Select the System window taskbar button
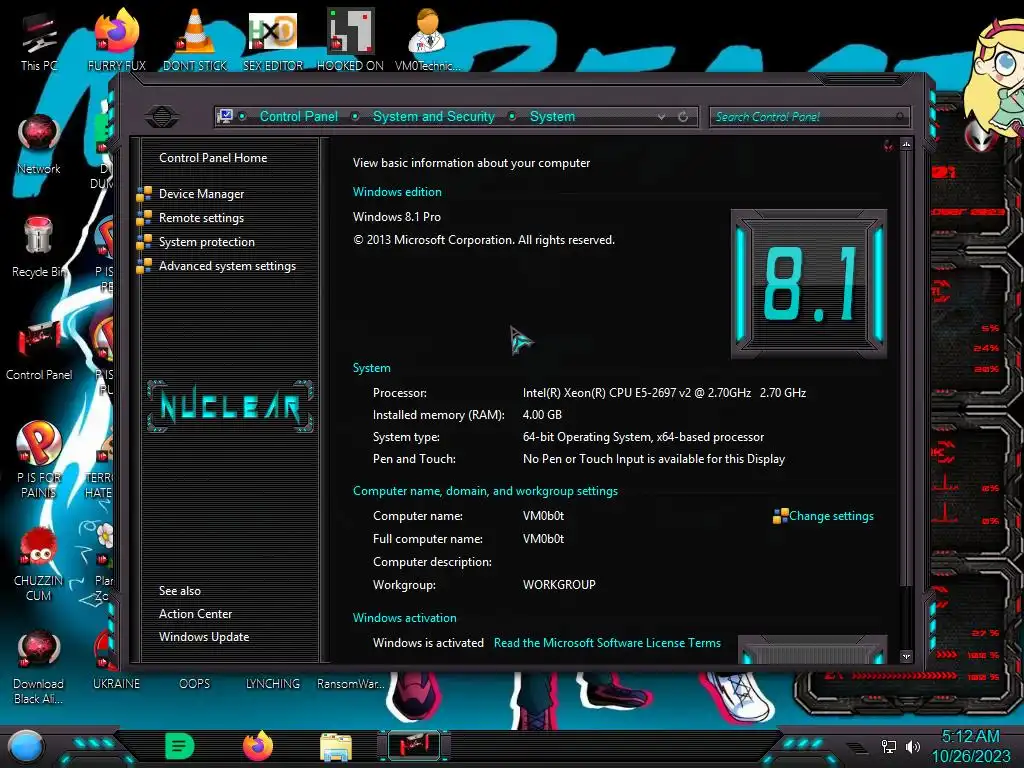 click(414, 746)
